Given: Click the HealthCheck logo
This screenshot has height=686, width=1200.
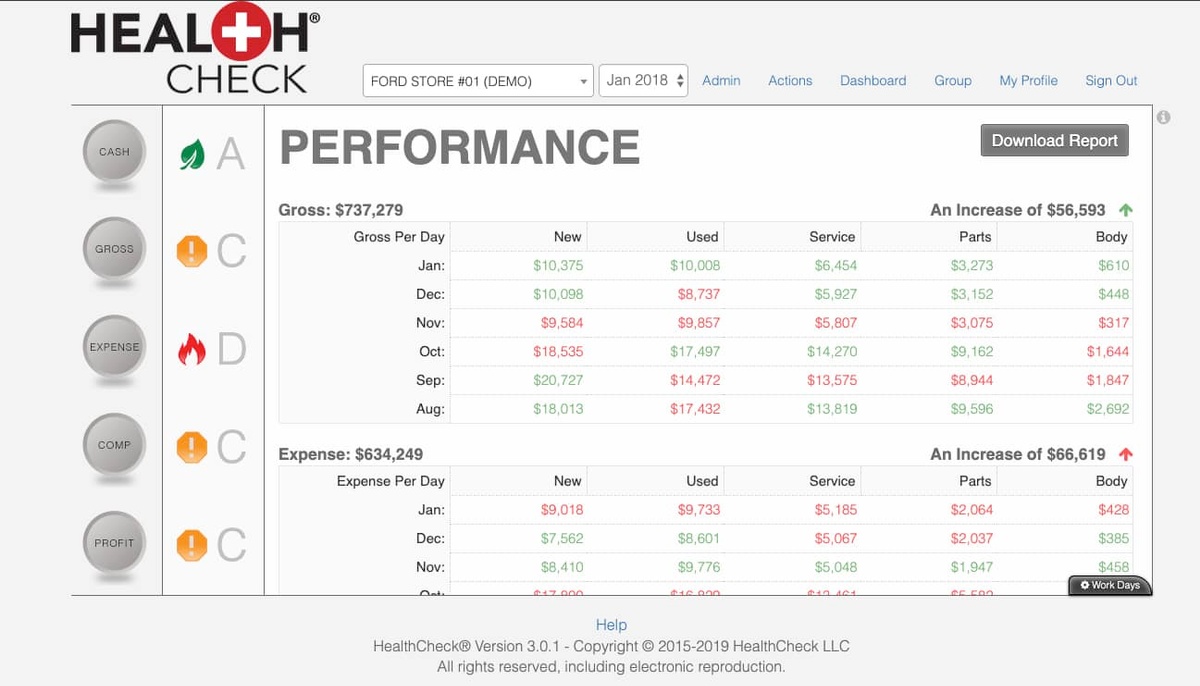Looking at the screenshot, I should (x=189, y=53).
